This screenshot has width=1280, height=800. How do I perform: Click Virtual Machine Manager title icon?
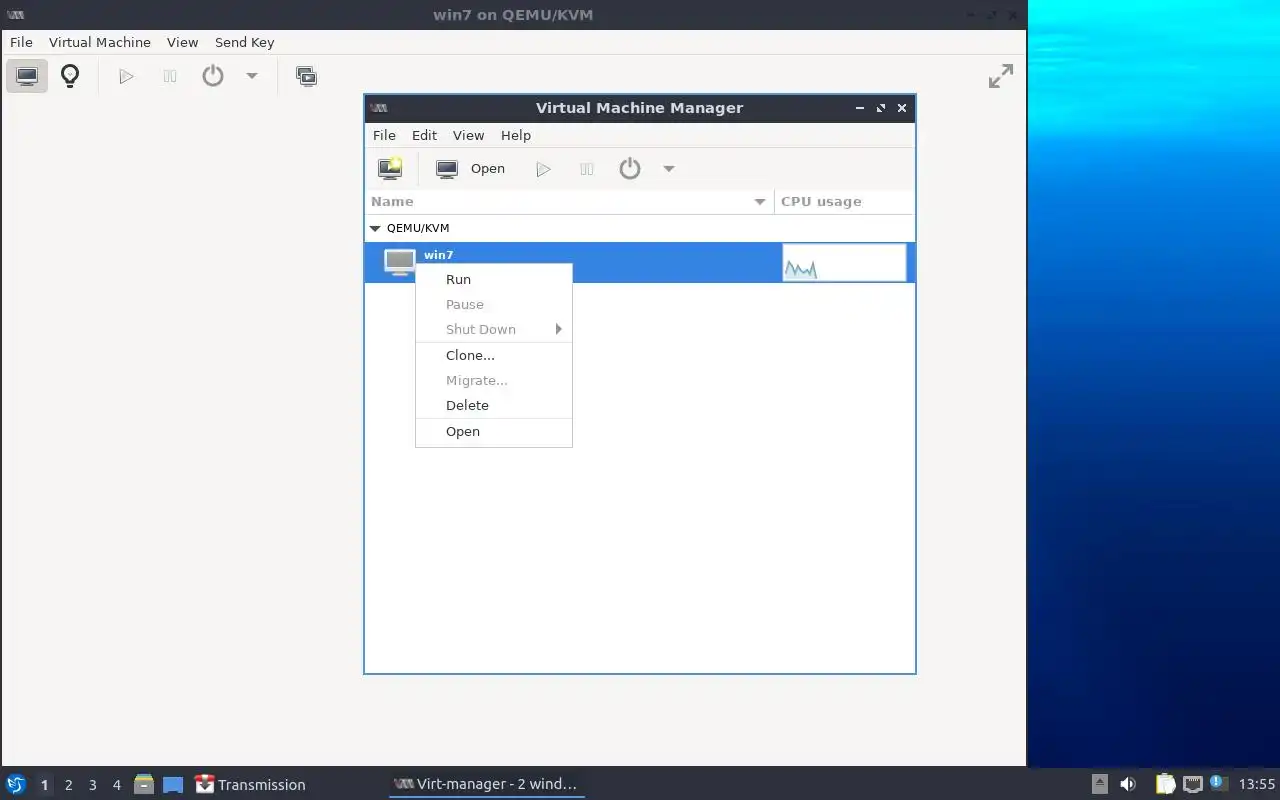coord(379,108)
